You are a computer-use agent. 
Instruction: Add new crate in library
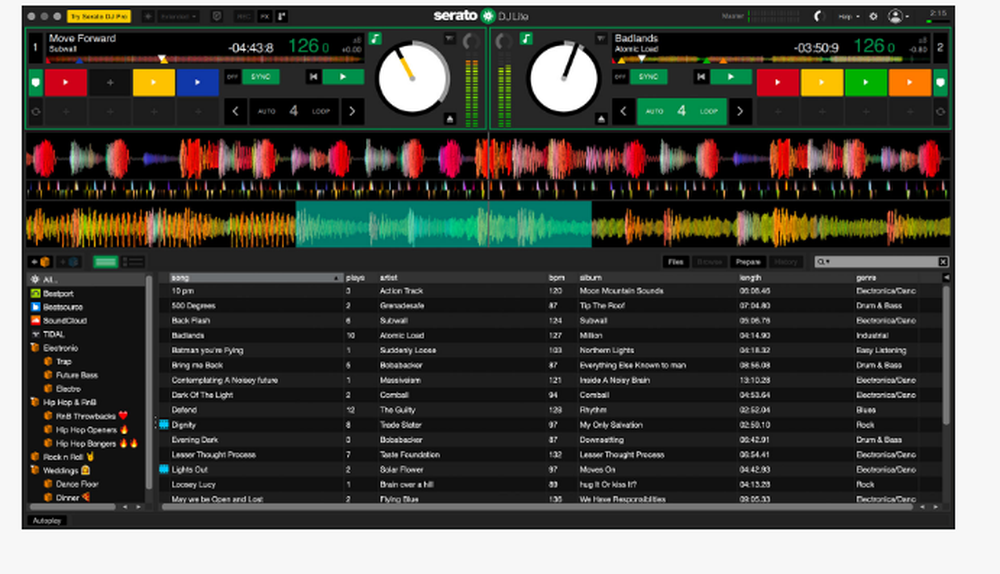[41, 261]
